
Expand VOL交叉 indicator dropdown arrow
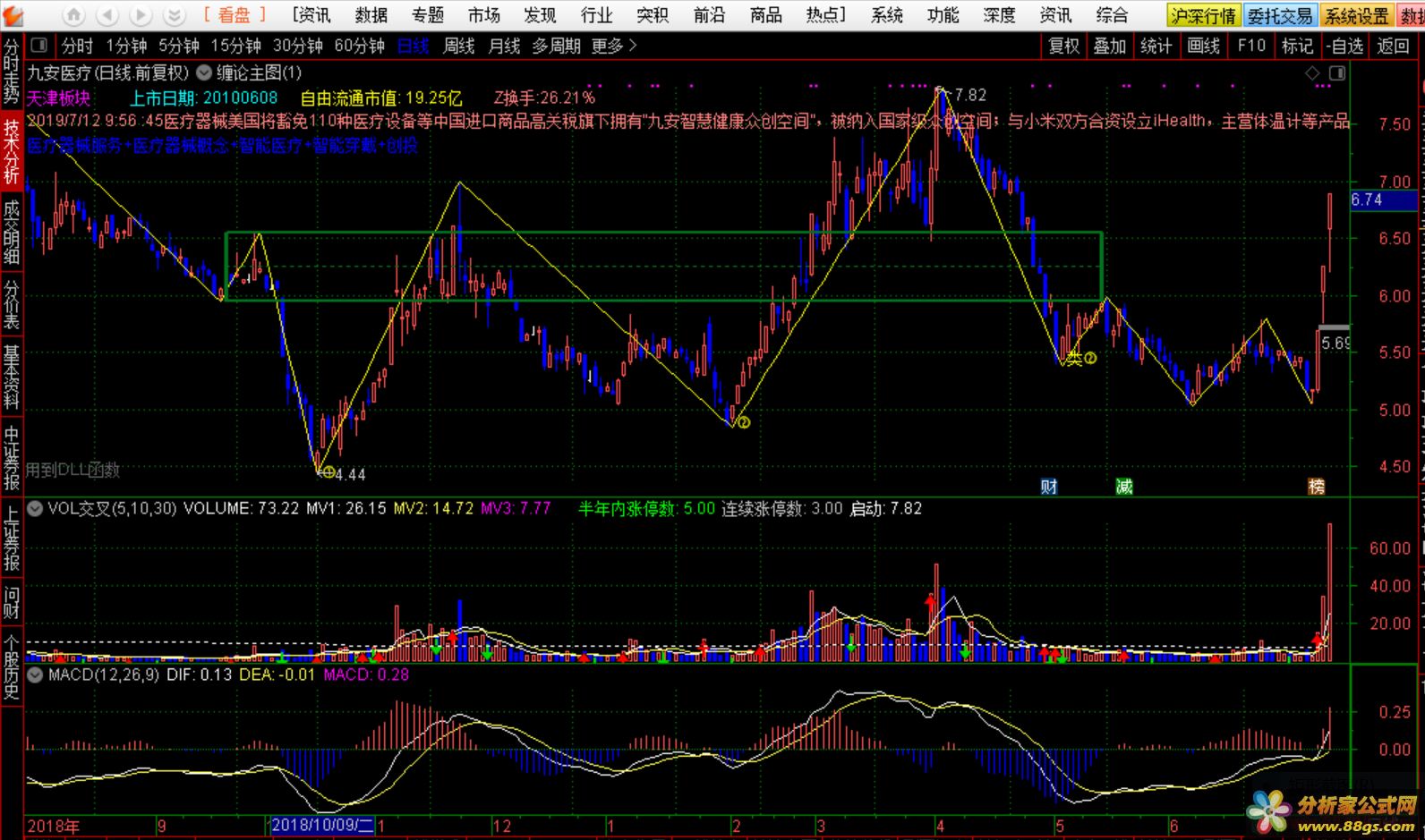click(x=35, y=508)
